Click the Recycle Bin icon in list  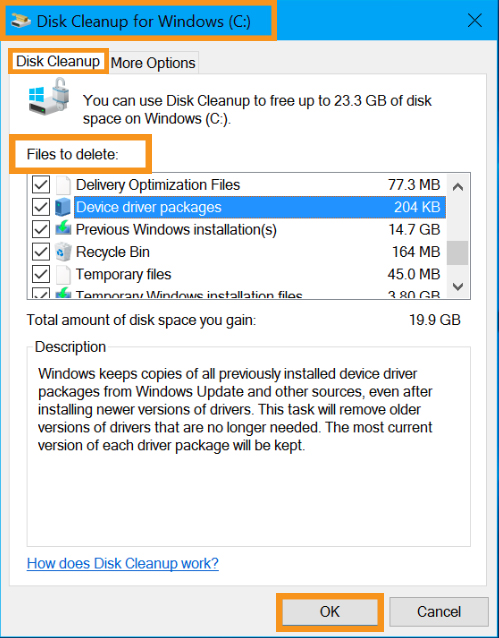(63, 252)
